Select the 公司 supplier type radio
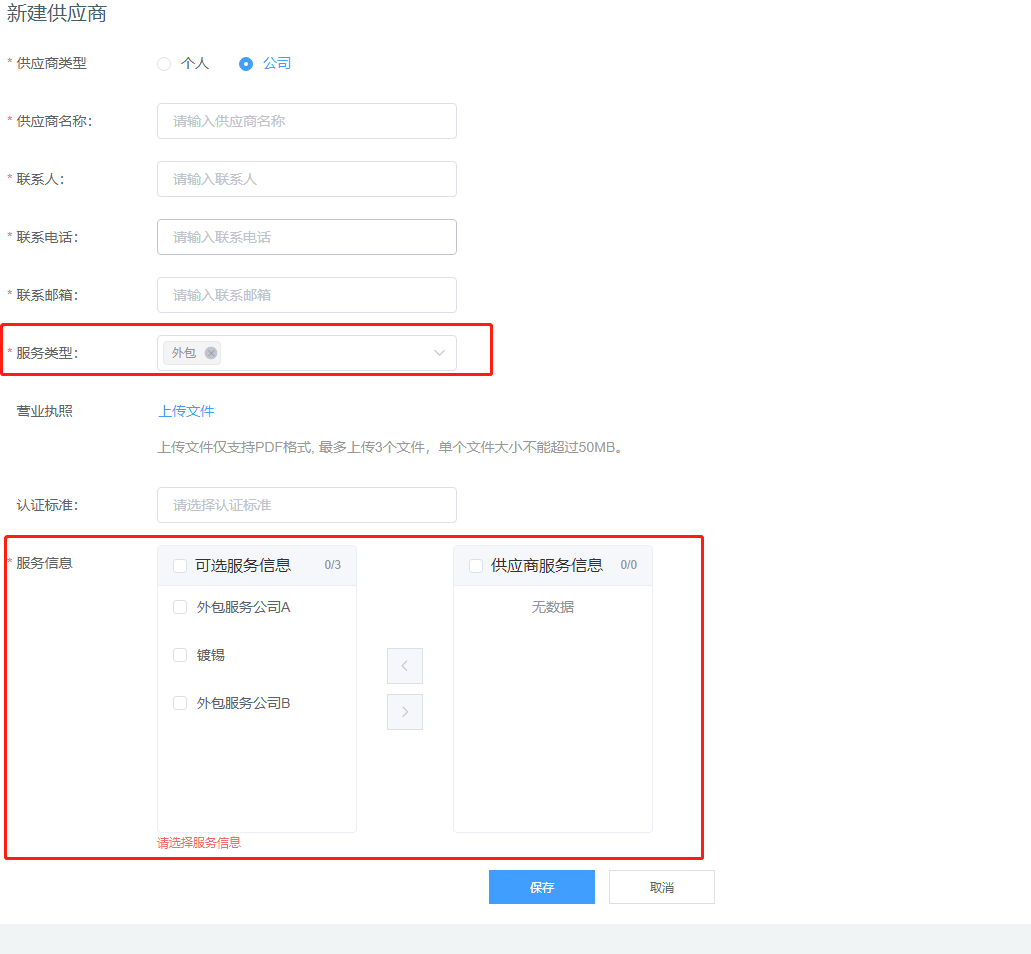This screenshot has width=1031, height=954. tap(246, 64)
